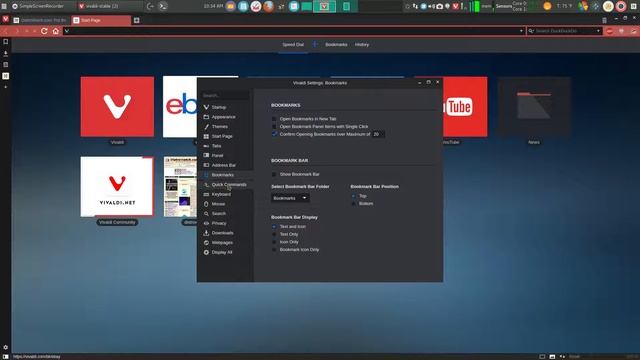This screenshot has width=640, height=360.
Task: Open a new tab with plus button
Action: click(136, 20)
